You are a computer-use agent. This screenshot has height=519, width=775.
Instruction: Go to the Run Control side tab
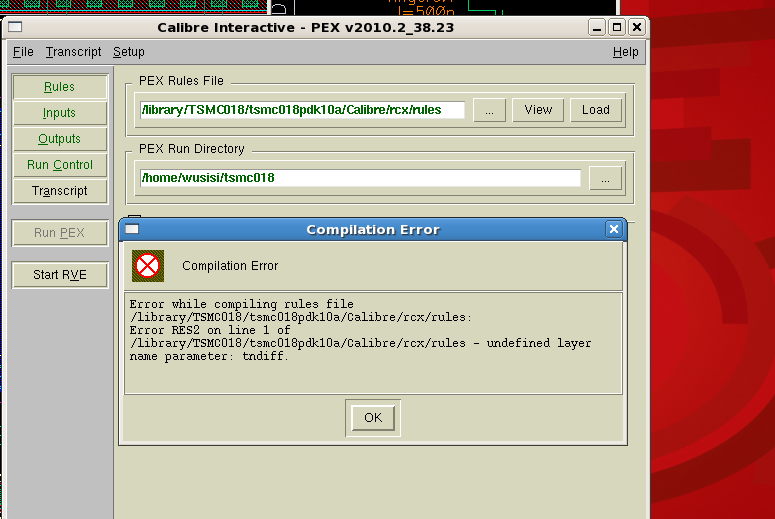click(59, 165)
